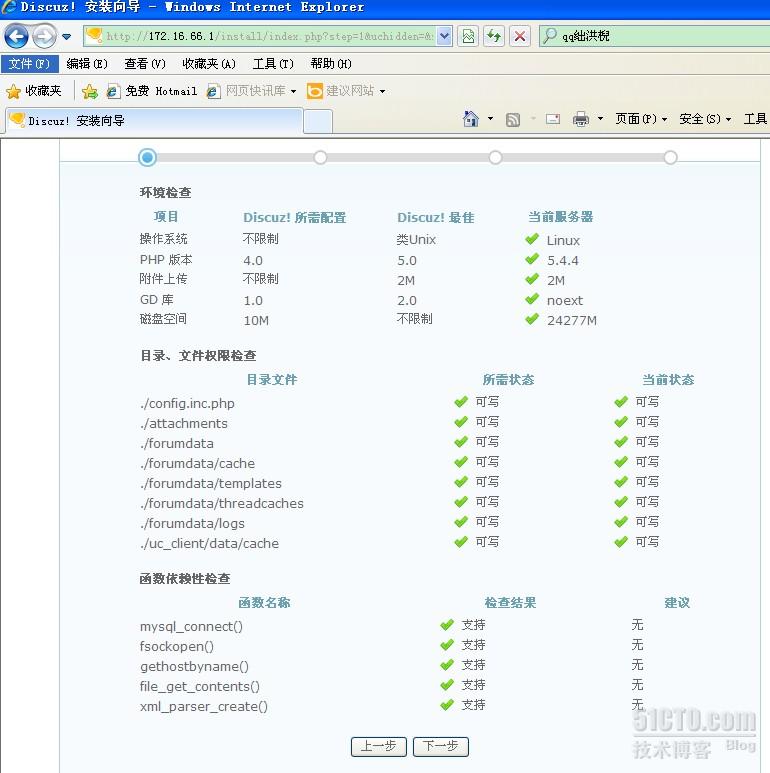This screenshot has width=770, height=773.
Task: Open the 编辑(E) menu
Action: (x=87, y=64)
